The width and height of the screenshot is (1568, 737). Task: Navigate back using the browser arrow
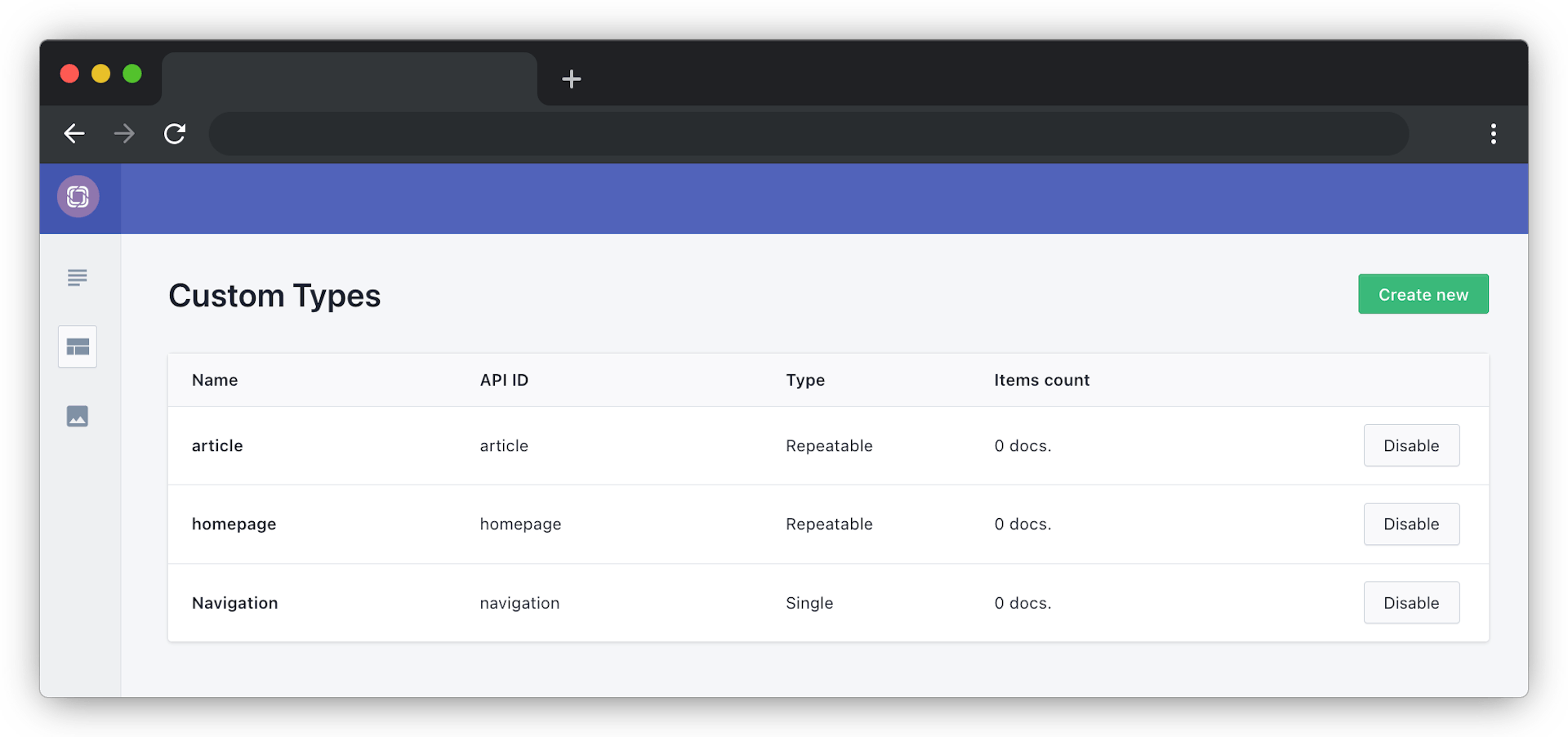pos(73,133)
